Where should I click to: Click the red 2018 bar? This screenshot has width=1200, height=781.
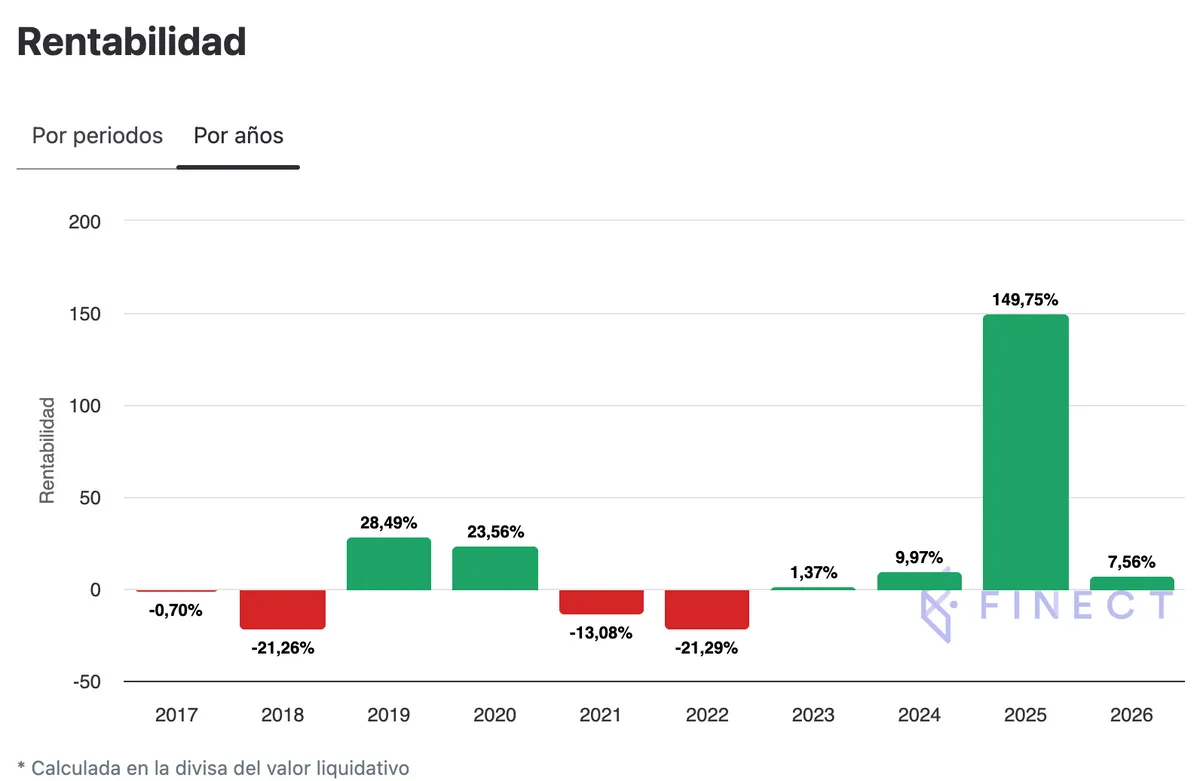point(283,609)
